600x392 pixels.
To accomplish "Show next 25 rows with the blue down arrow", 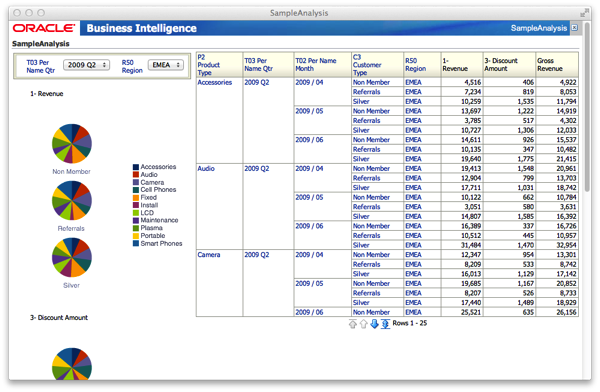I will pos(374,324).
